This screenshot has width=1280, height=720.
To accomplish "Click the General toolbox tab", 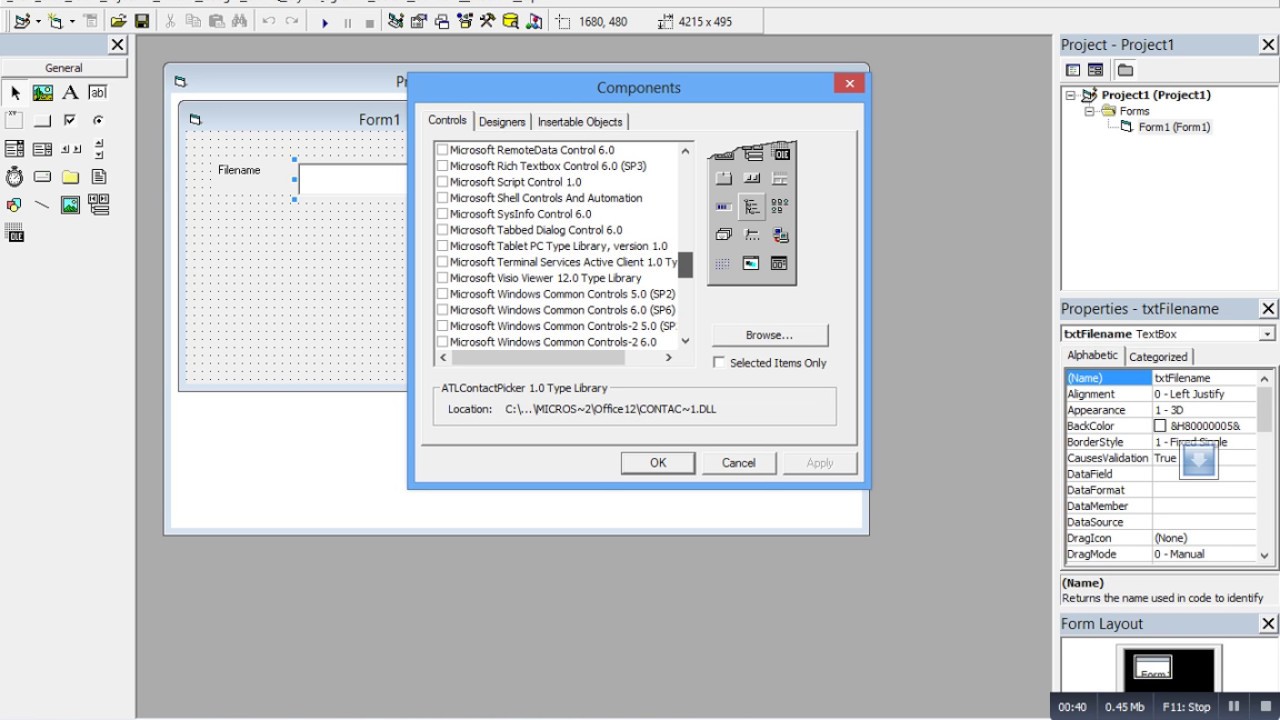I will click(x=64, y=68).
